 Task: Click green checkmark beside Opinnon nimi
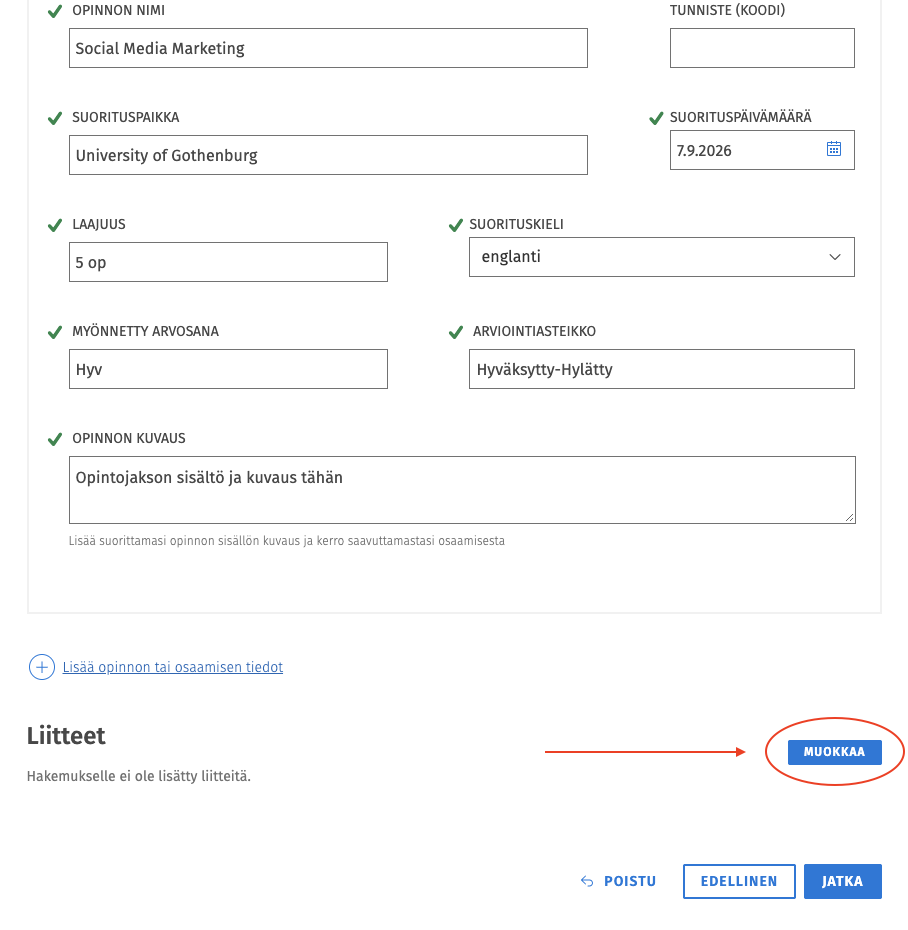[x=55, y=11]
